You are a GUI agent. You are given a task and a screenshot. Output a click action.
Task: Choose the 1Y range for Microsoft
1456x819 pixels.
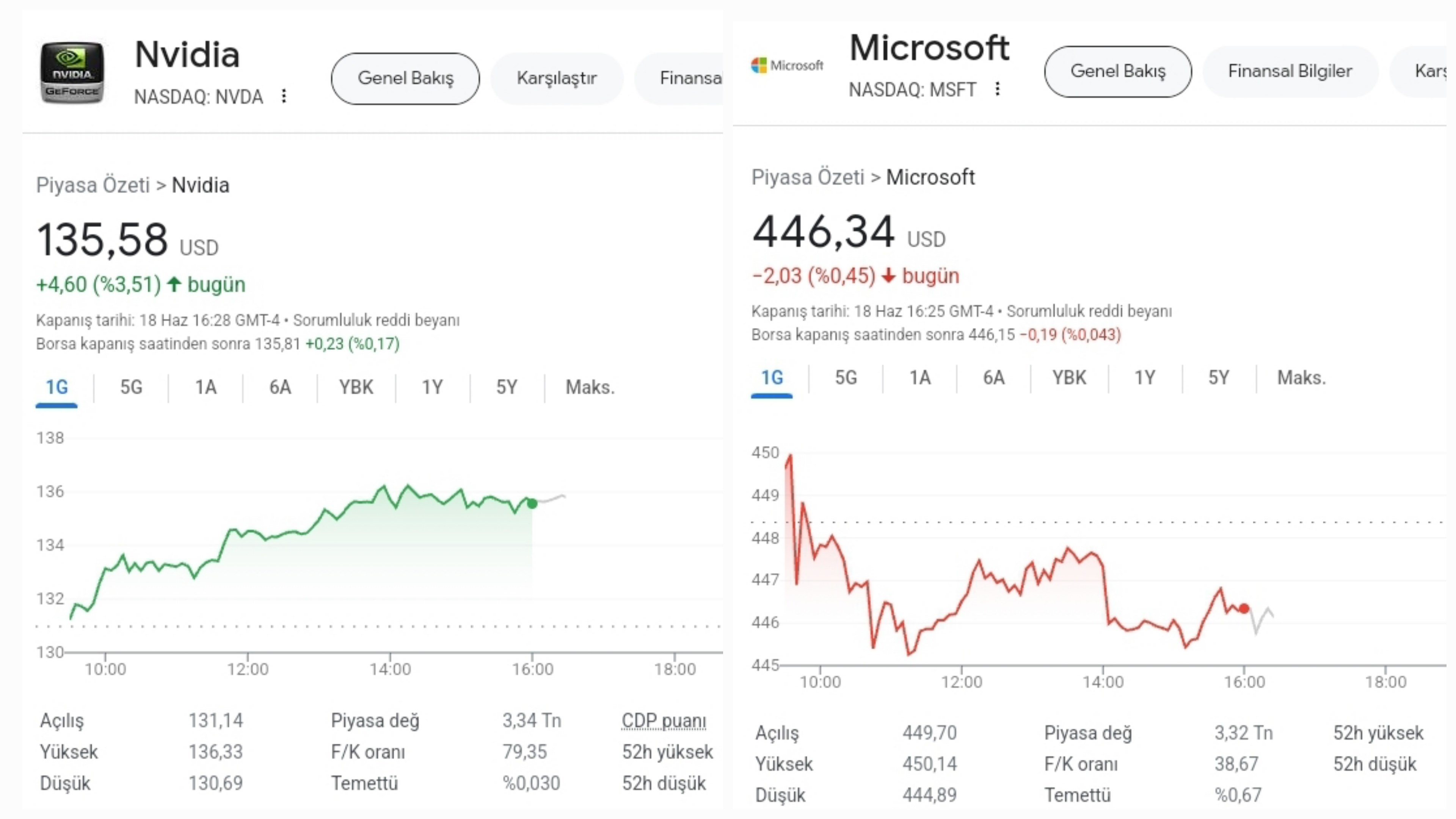[x=1145, y=378]
